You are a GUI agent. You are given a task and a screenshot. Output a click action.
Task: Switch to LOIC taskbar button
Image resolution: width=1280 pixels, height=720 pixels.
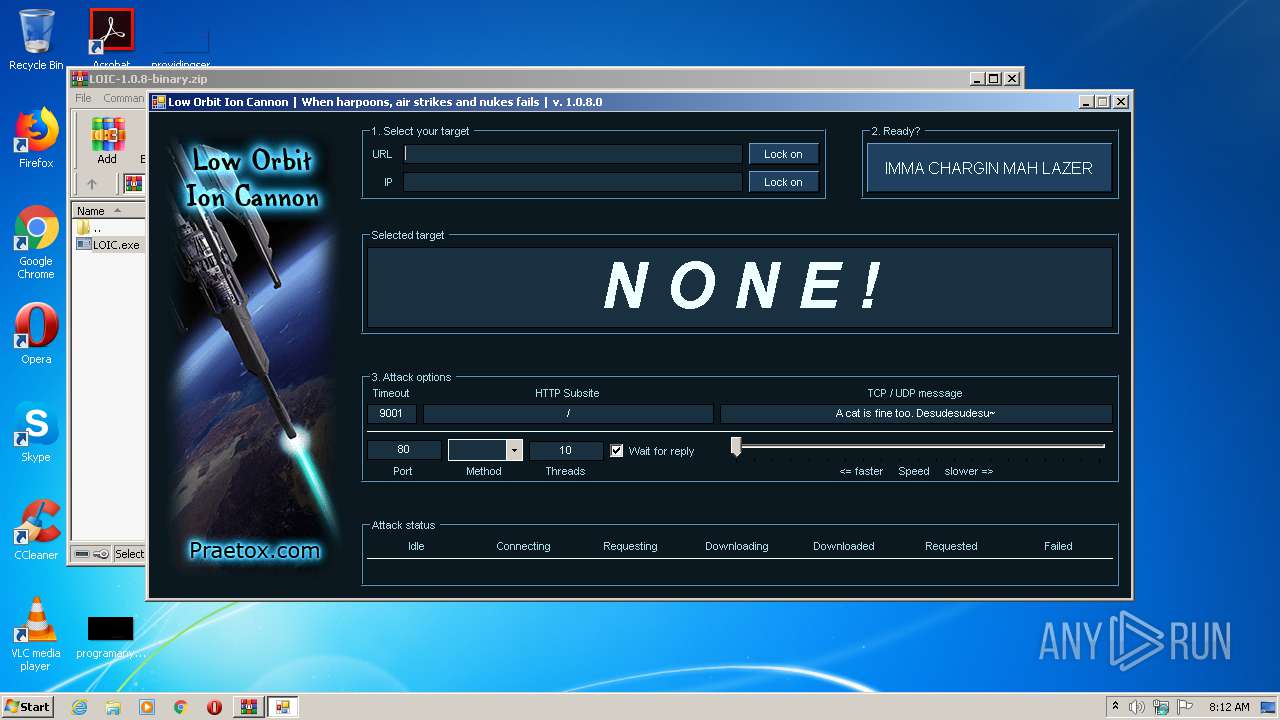283,707
